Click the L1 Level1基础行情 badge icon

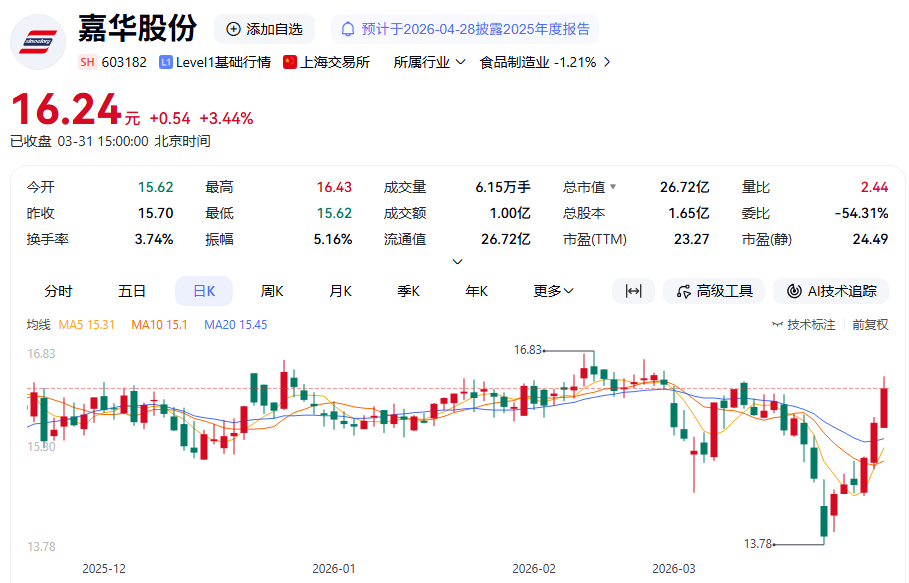coord(166,62)
